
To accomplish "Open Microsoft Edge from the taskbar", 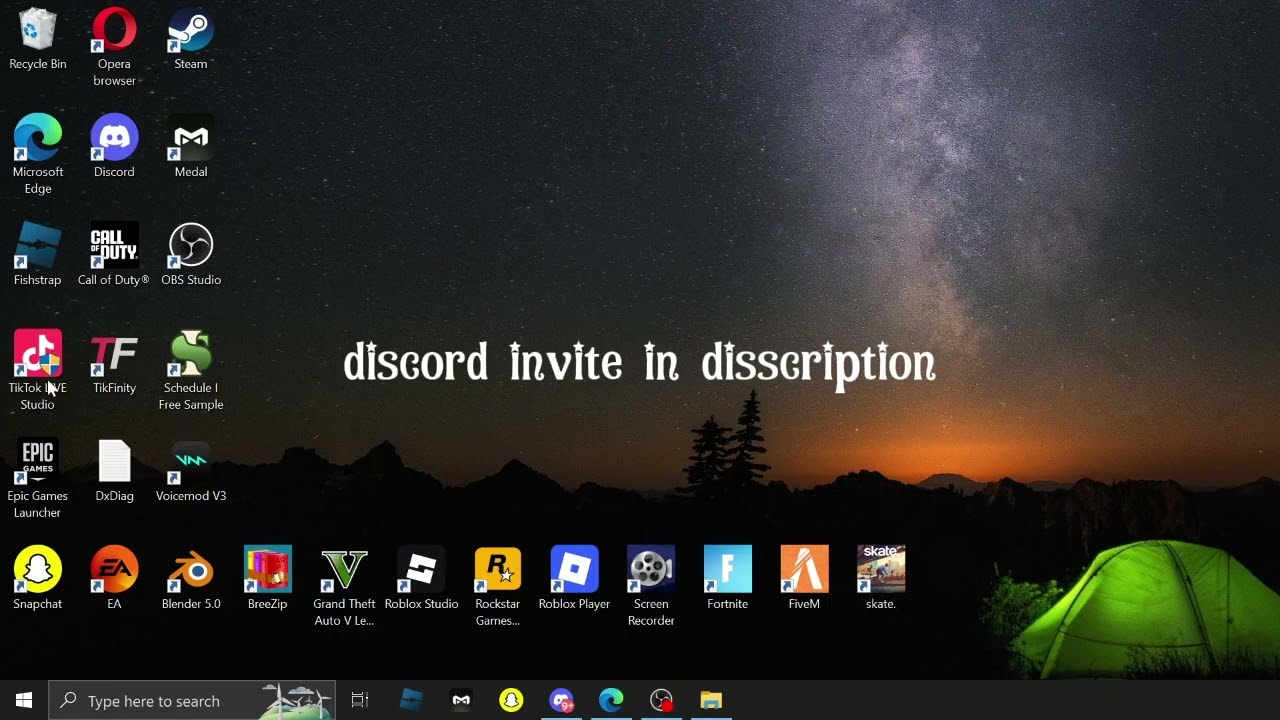I will coord(611,701).
